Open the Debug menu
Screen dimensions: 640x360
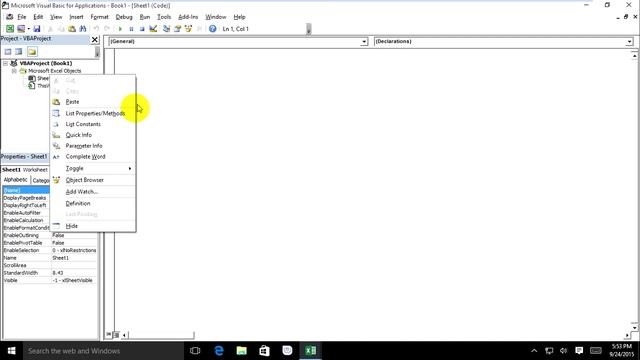click(x=124, y=17)
